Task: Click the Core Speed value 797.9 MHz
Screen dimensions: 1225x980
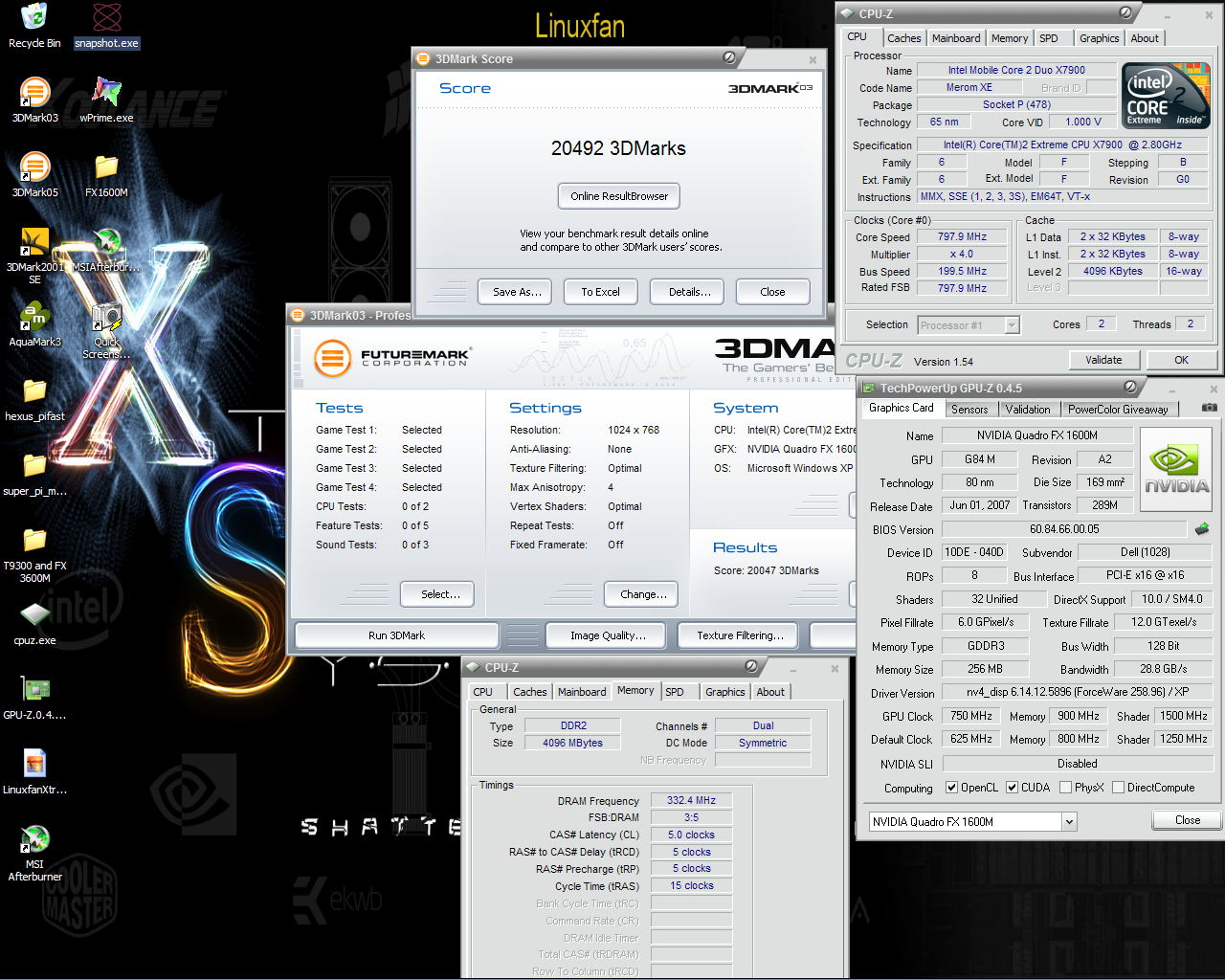Action: coord(962,237)
